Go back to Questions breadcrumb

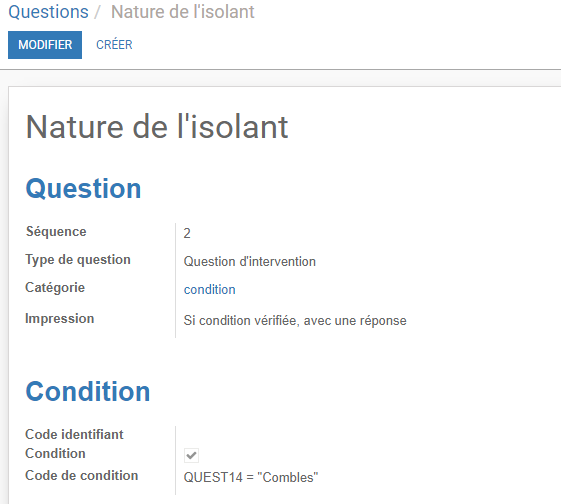(x=48, y=12)
